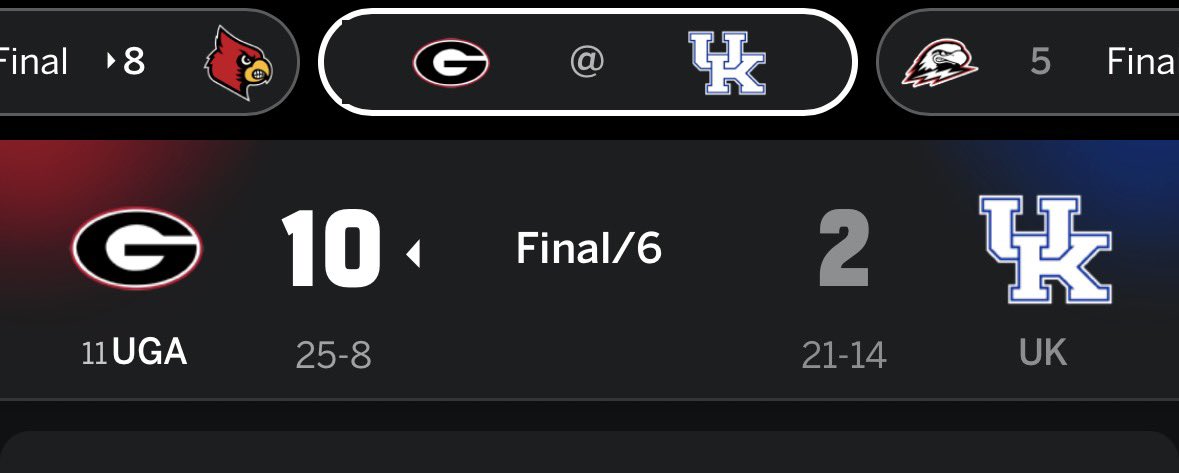
Task: Click the Final/6 game status text
Action: click(589, 248)
